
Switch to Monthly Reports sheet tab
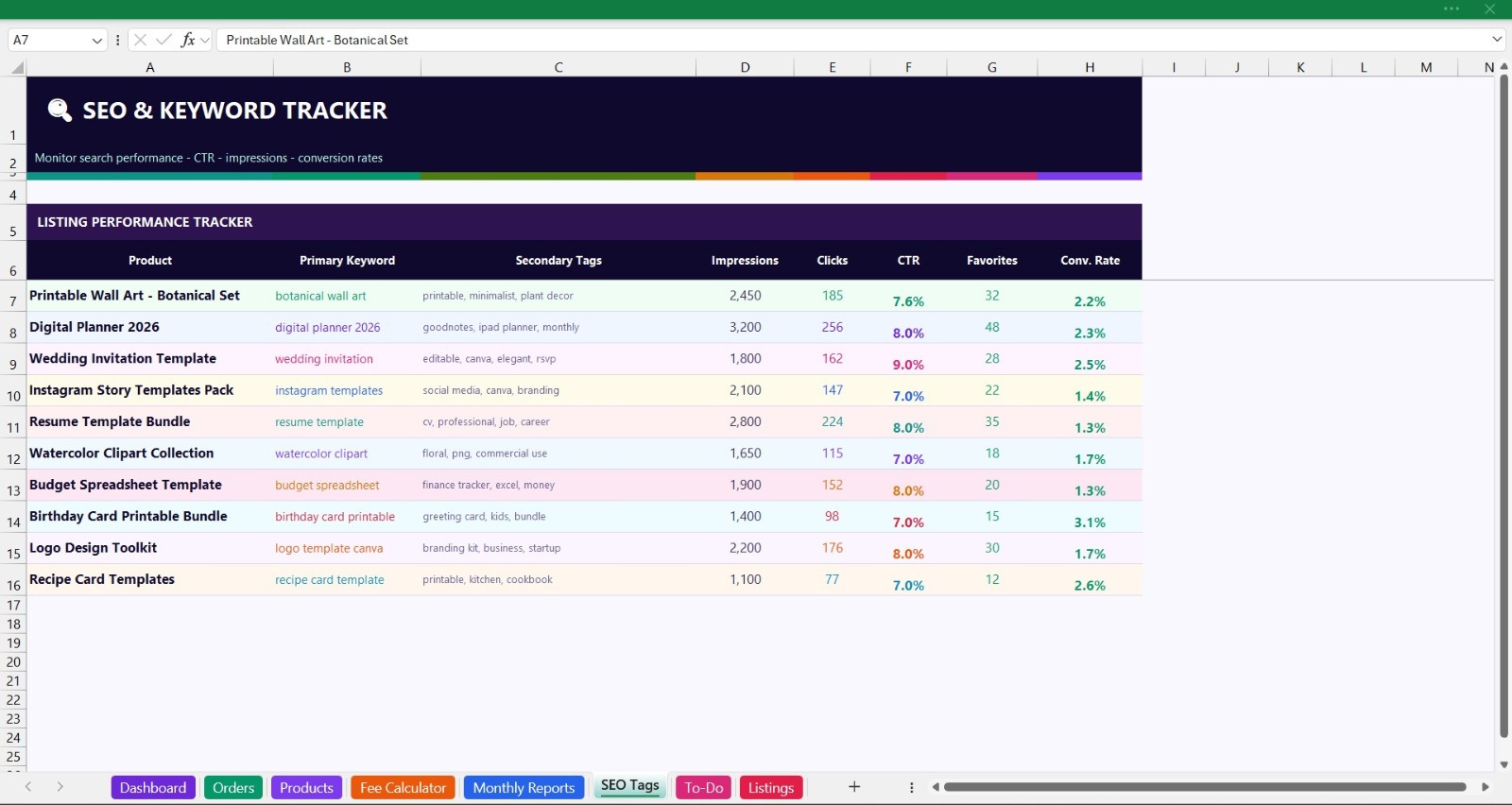524,787
